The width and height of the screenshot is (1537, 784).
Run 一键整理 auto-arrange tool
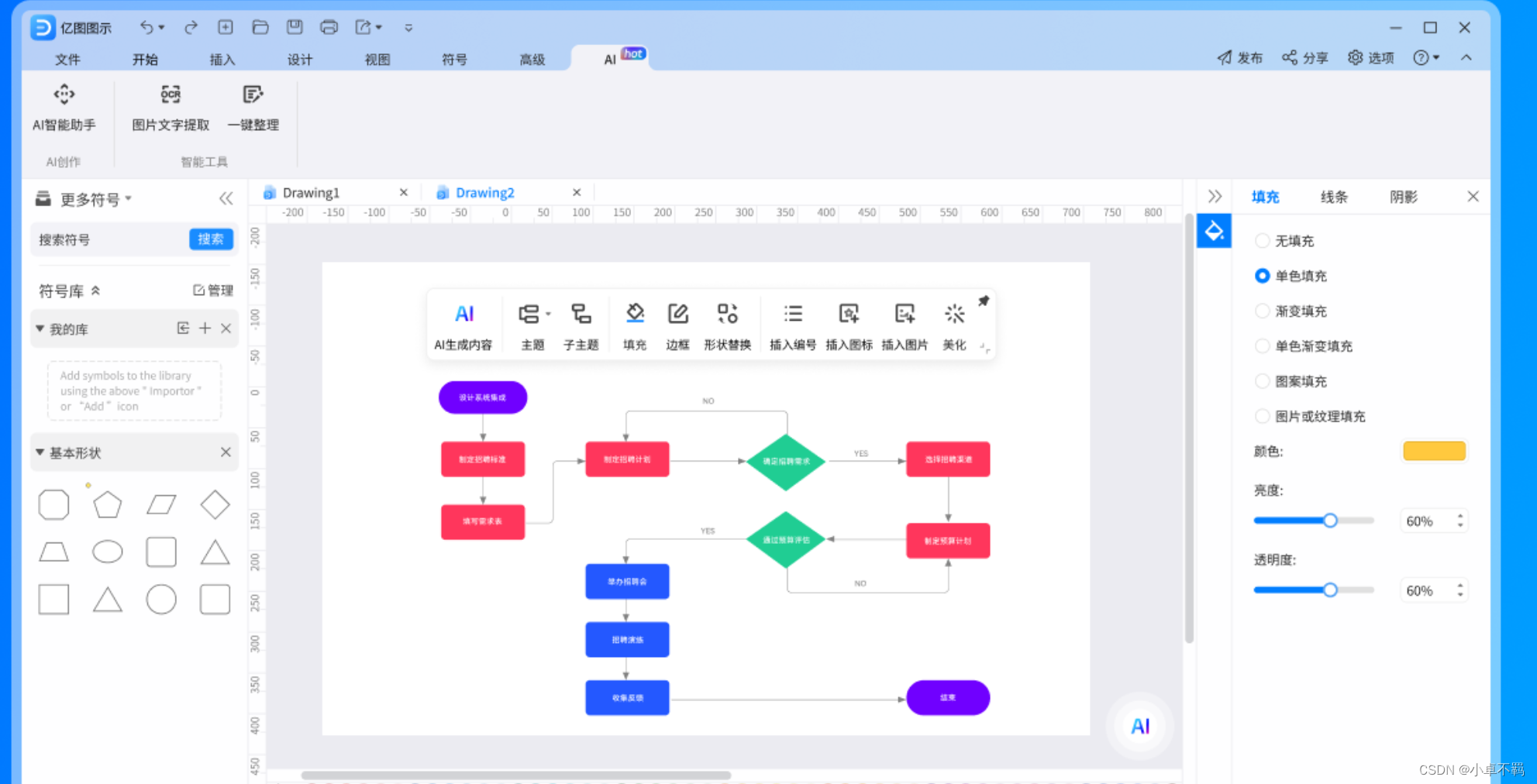253,108
